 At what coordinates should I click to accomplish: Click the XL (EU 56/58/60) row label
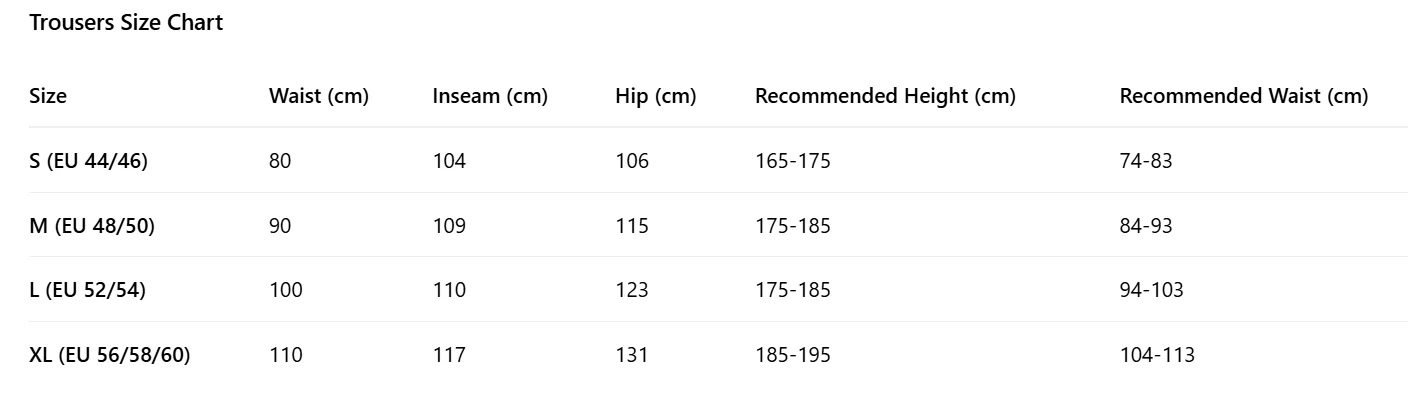click(110, 355)
